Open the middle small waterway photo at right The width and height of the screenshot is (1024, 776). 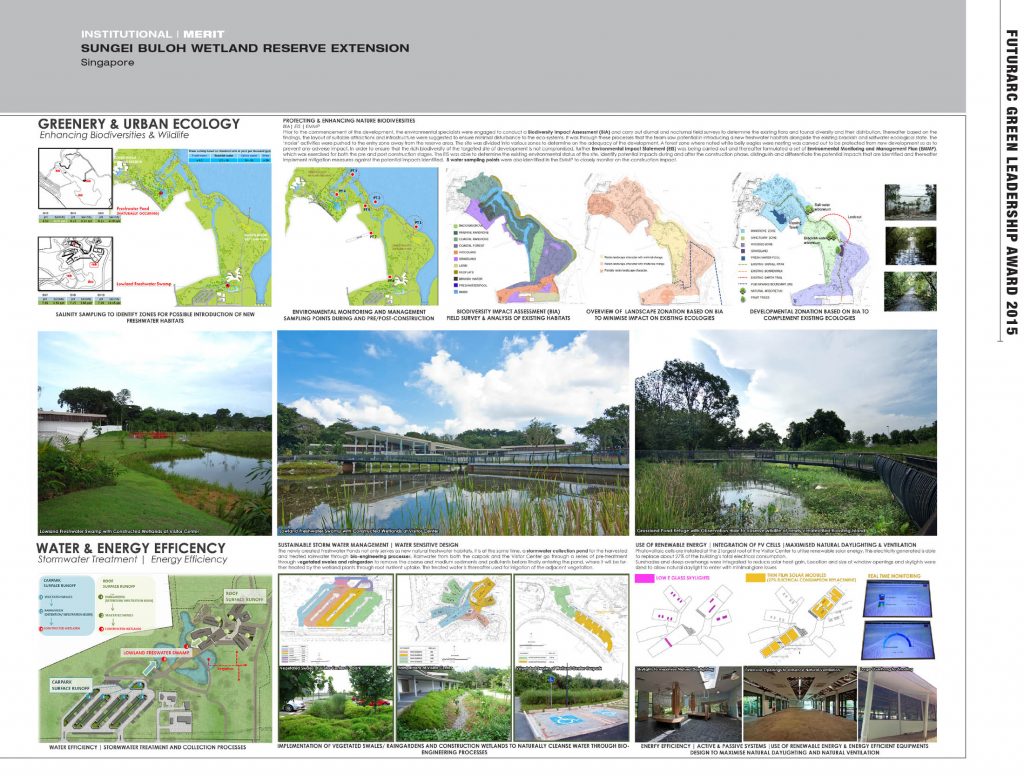click(910, 246)
